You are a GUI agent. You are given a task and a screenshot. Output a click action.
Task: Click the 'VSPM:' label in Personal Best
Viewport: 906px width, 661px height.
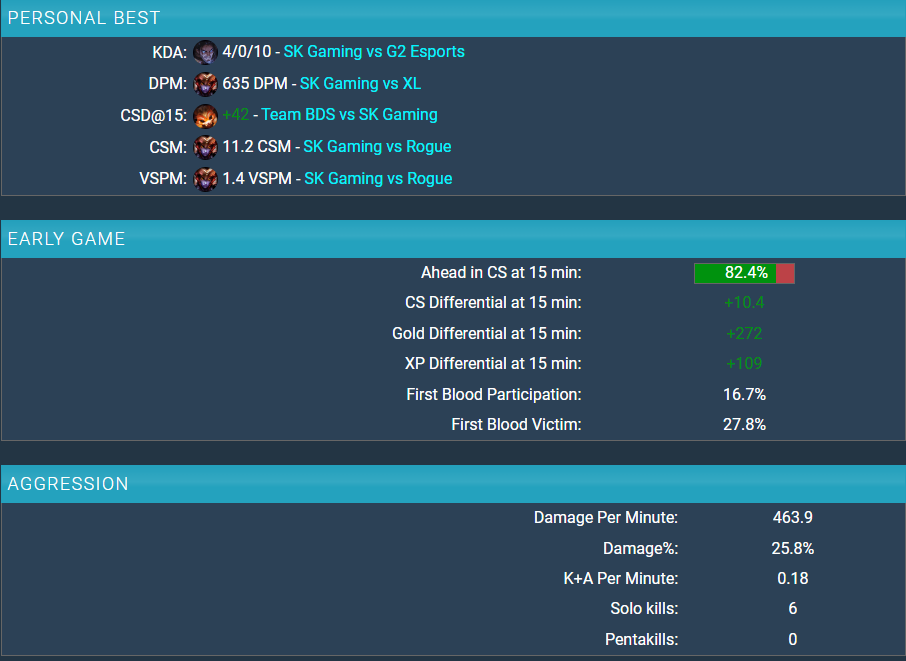tap(163, 179)
